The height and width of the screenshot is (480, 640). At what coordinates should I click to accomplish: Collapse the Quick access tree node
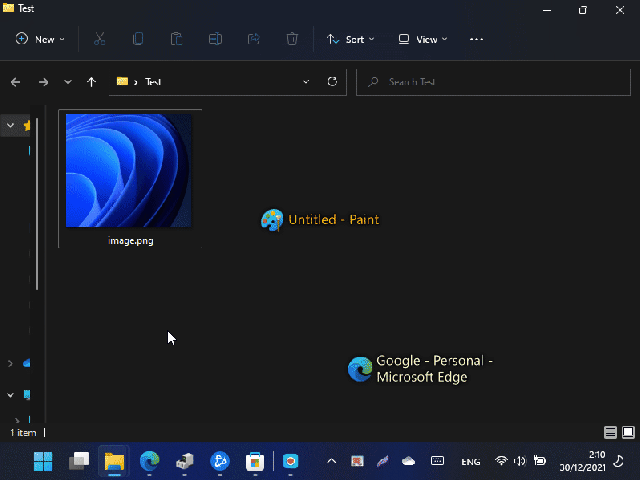[x=10, y=125]
